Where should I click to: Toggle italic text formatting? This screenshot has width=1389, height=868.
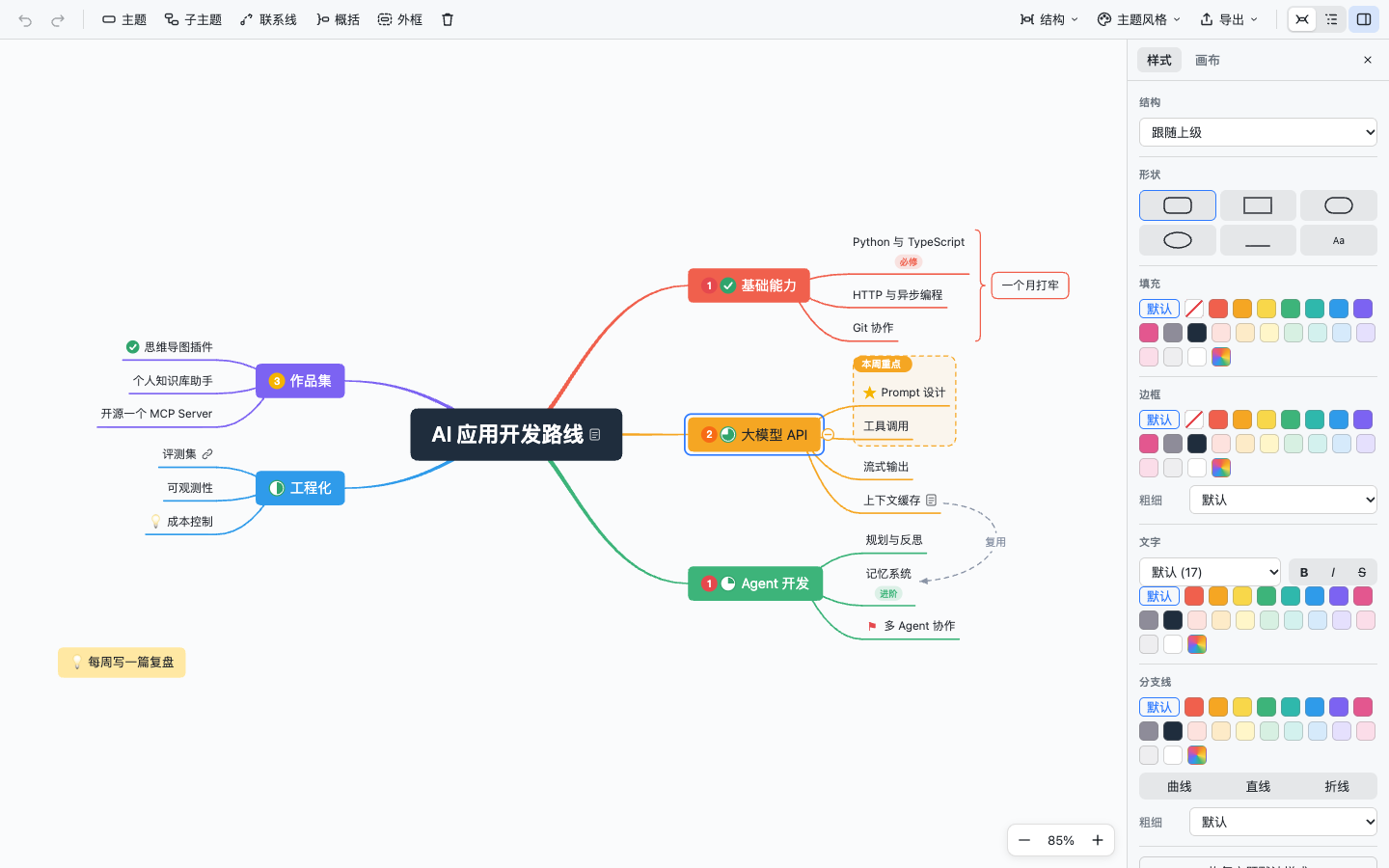point(1333,572)
